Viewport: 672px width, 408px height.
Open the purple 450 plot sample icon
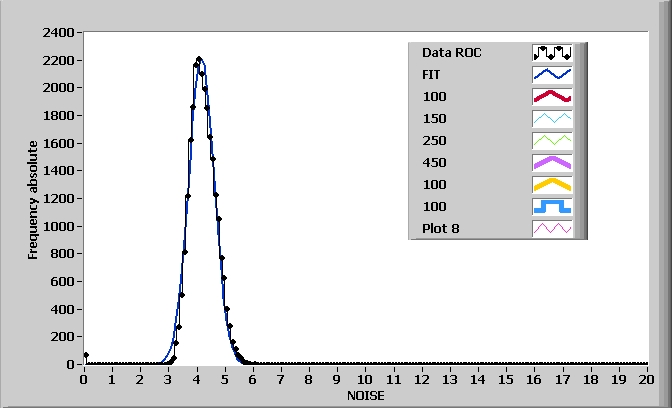click(x=552, y=162)
